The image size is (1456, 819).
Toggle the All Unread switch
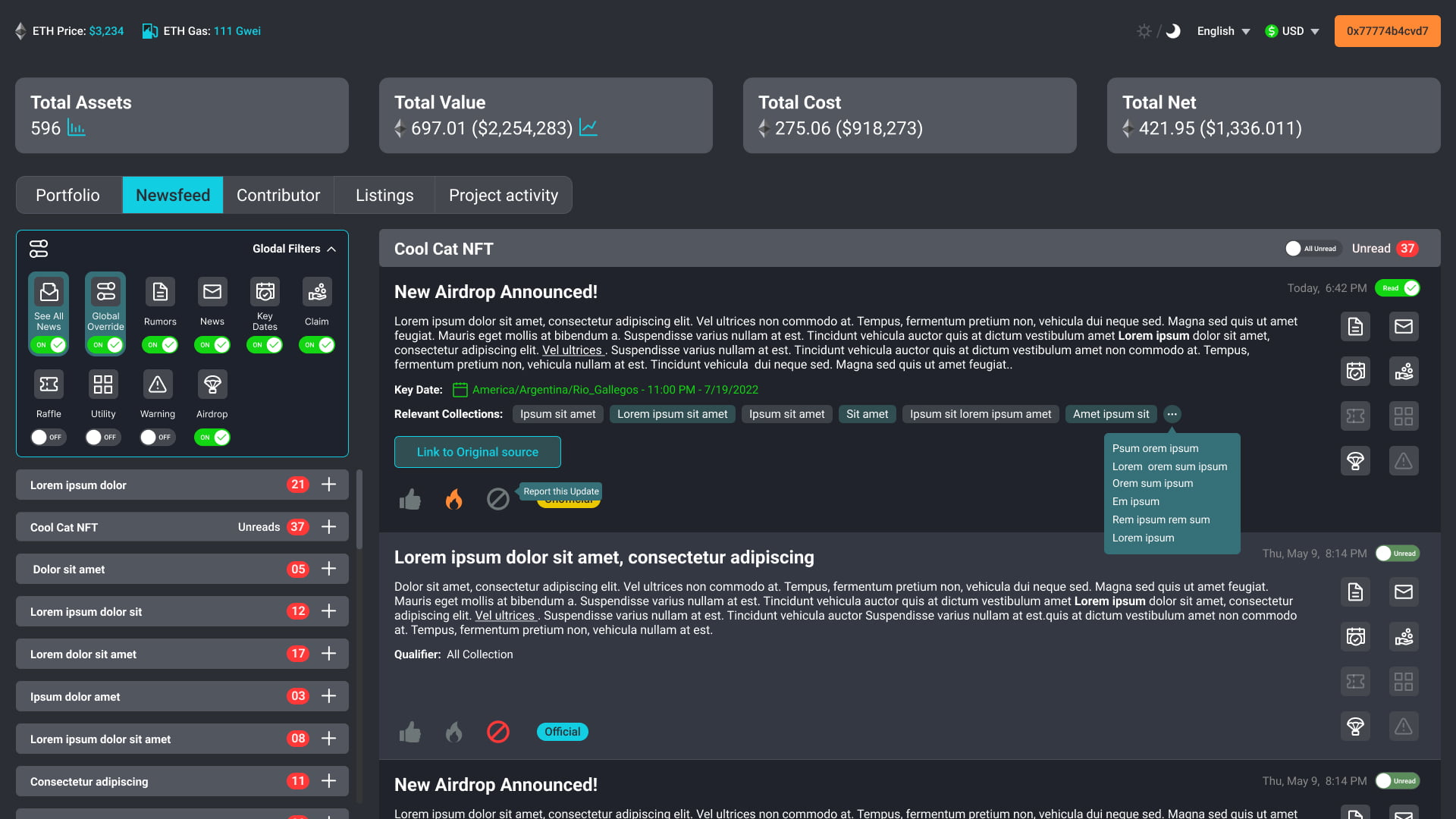coord(1313,249)
